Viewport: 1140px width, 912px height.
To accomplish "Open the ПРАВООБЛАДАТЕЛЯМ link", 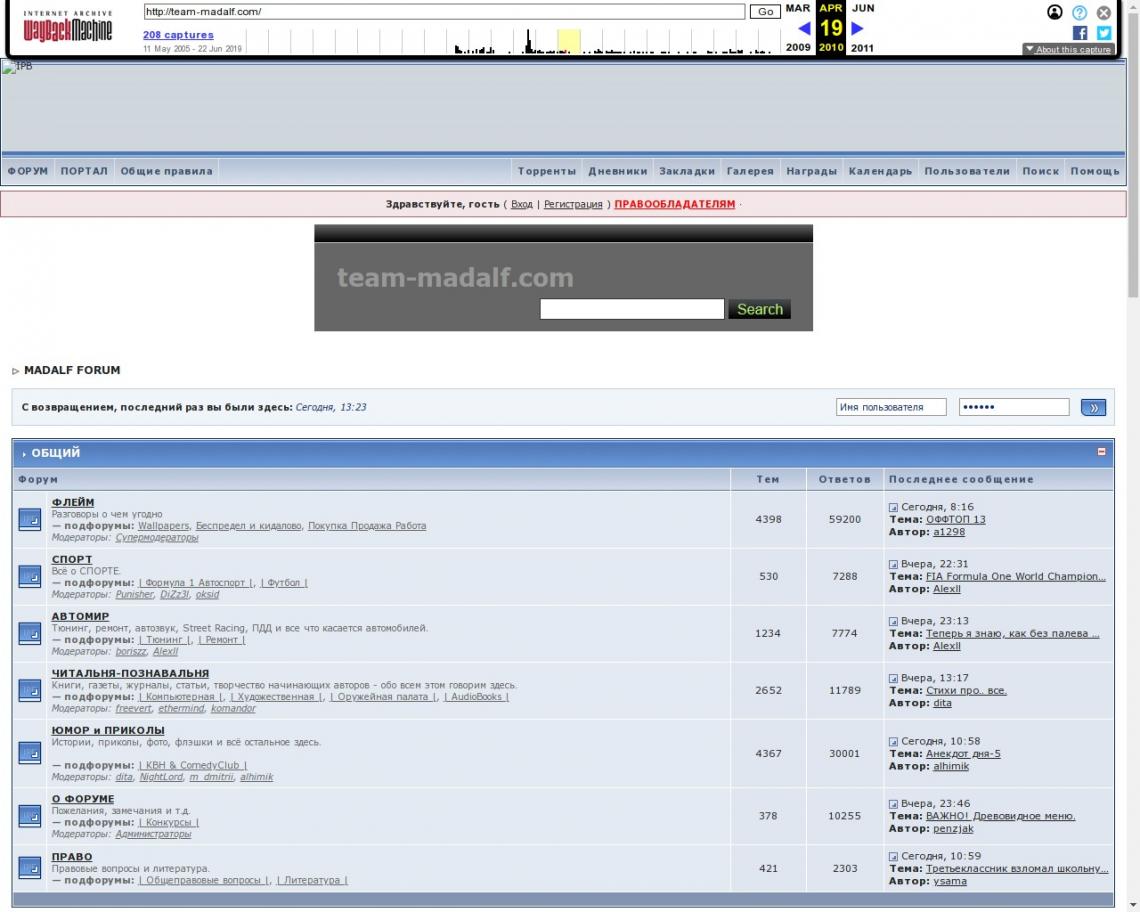I will click(x=675, y=204).
